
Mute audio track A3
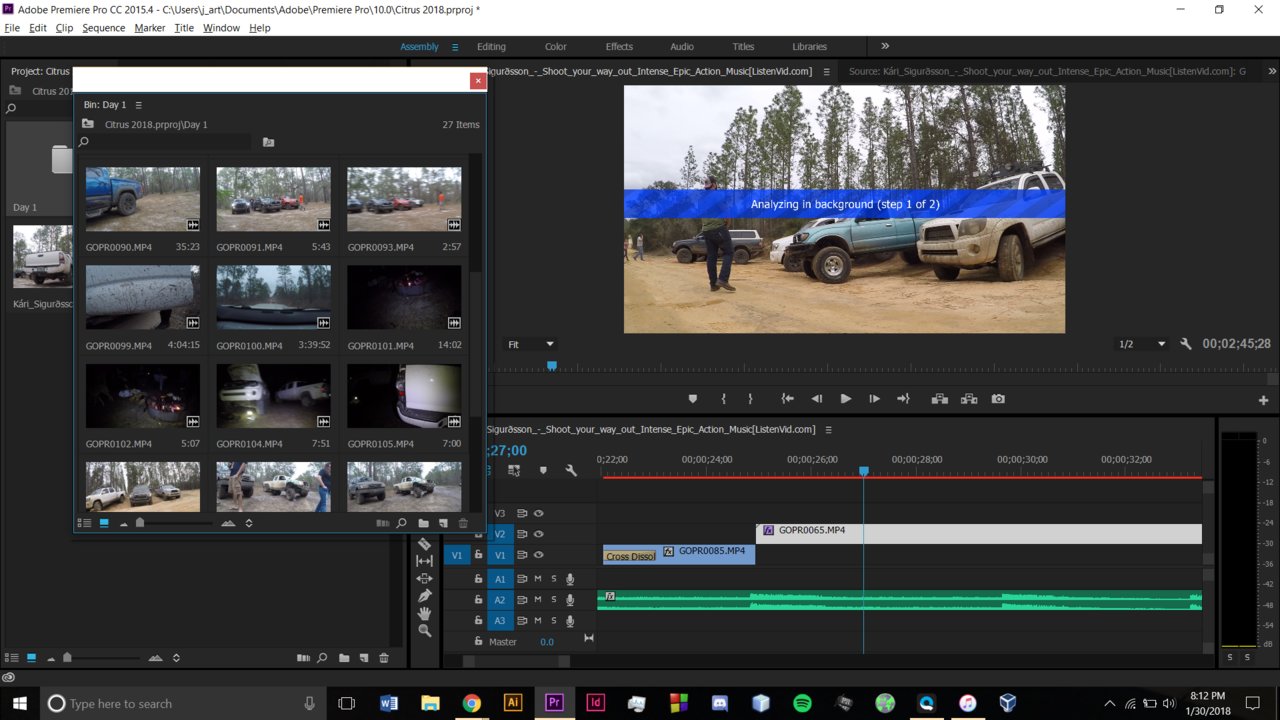[x=537, y=621]
